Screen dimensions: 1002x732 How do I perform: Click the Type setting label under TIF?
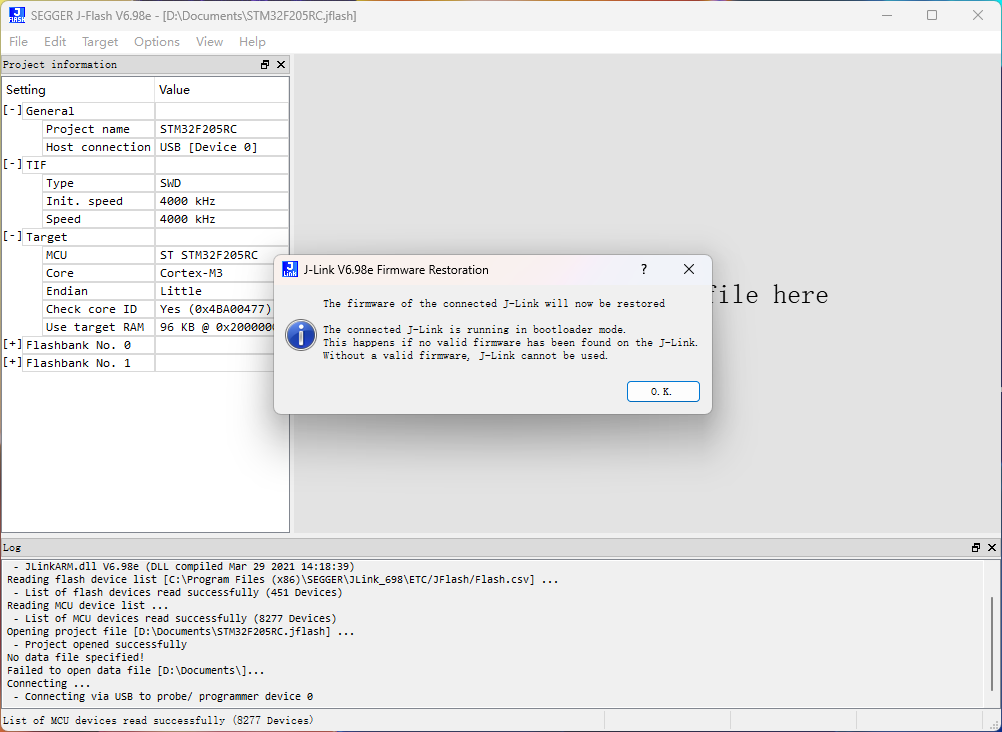(x=59, y=183)
